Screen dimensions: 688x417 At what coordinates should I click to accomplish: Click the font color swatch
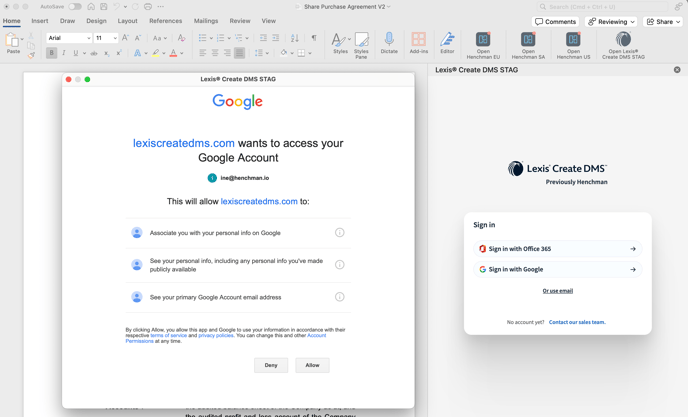[x=173, y=53]
